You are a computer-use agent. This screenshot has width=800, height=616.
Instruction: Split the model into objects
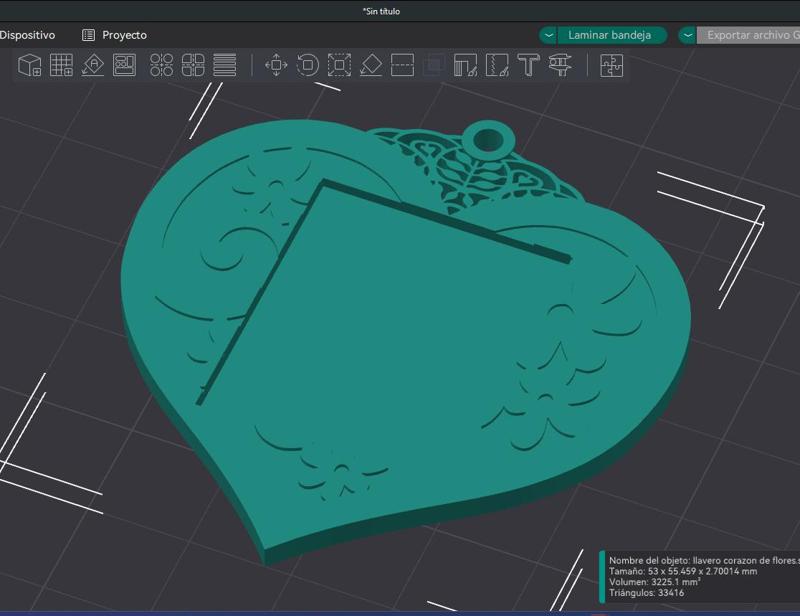click(x=162, y=65)
